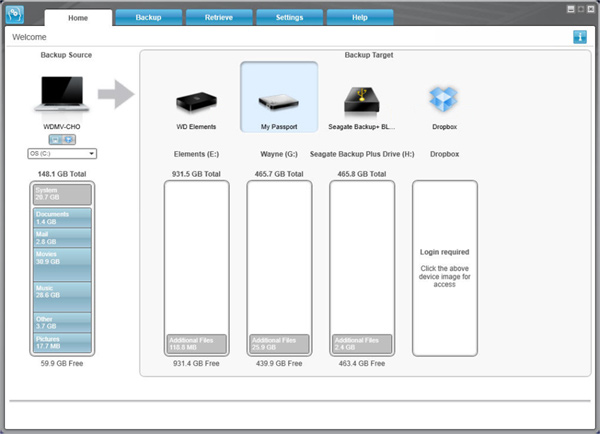Open the Backup tab

pyautogui.click(x=148, y=18)
